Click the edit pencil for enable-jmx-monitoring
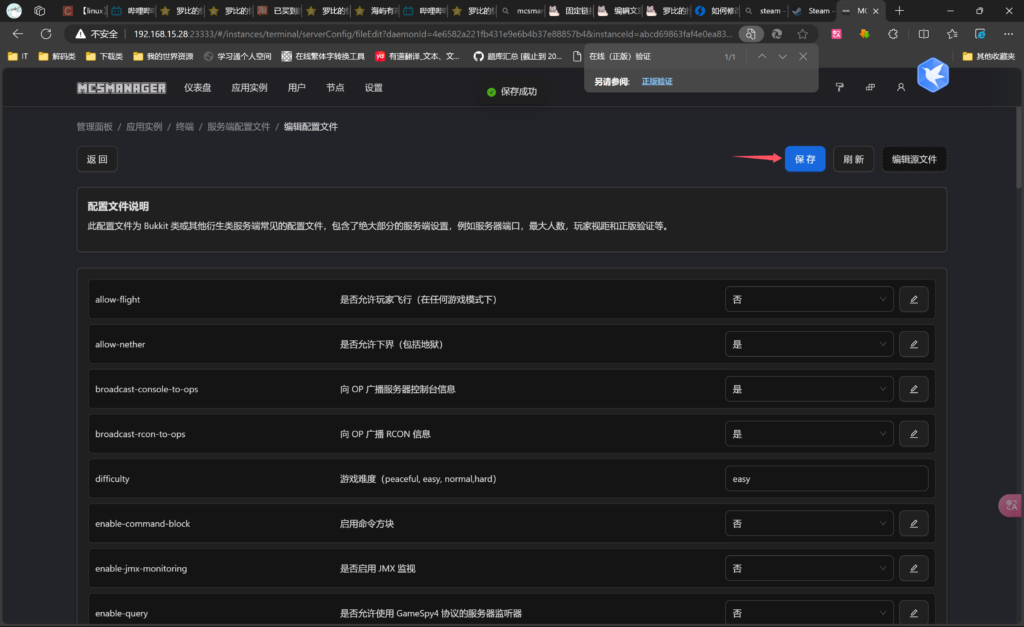This screenshot has height=627, width=1024. [913, 568]
